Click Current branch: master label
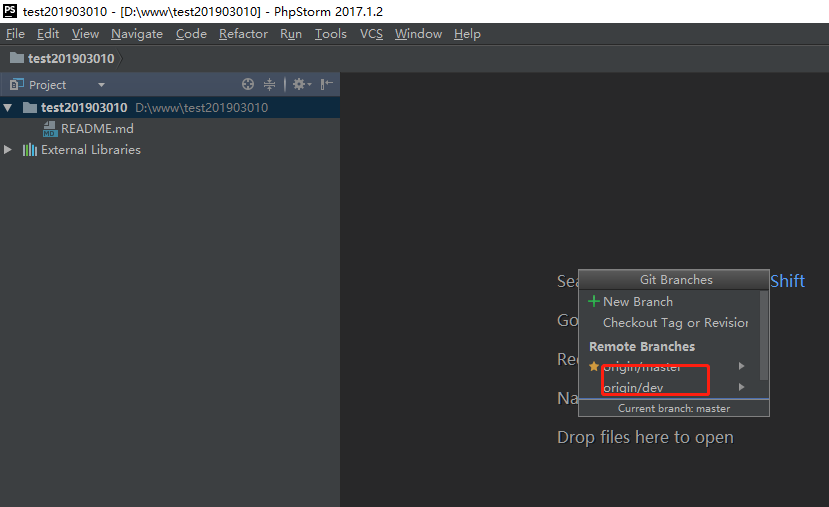Viewport: 829px width, 507px height. tap(674, 408)
